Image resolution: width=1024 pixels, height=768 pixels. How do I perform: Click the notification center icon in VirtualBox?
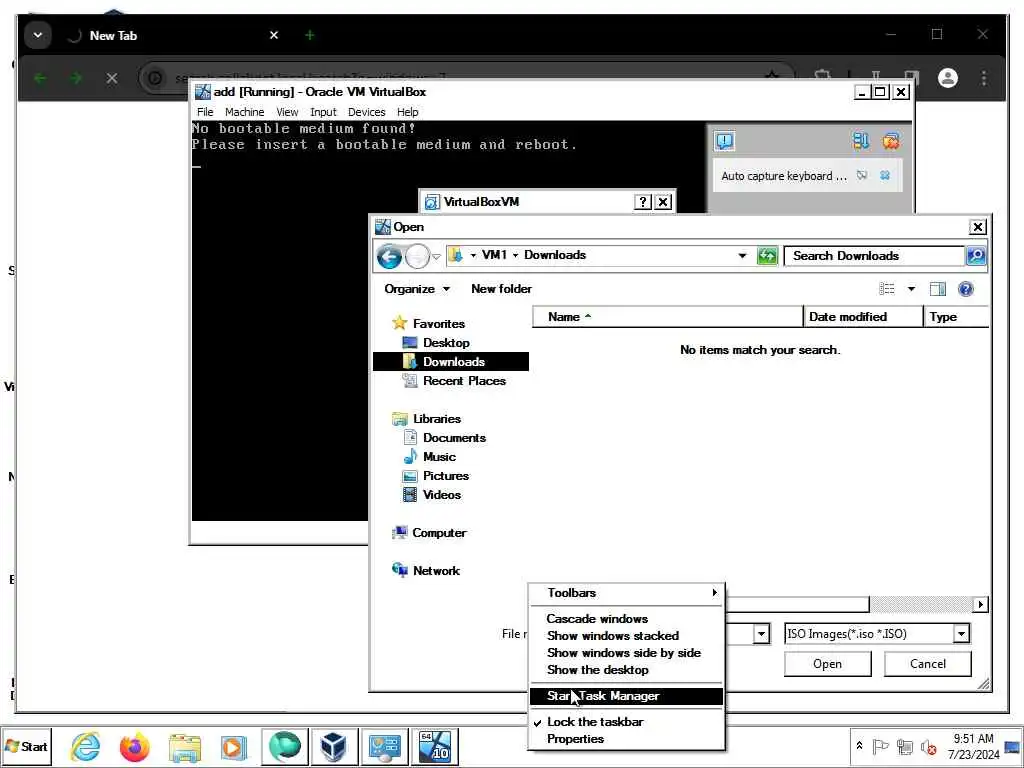point(724,141)
